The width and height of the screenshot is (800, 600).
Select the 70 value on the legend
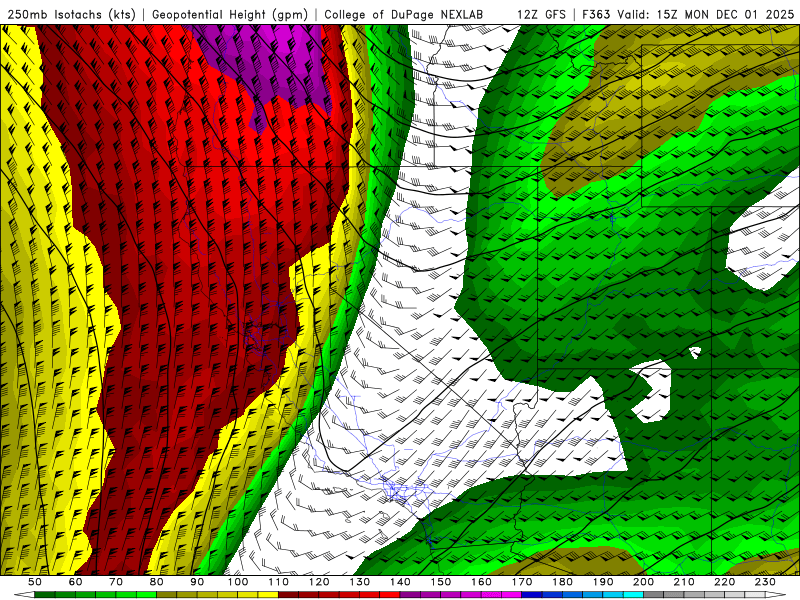click(x=116, y=582)
